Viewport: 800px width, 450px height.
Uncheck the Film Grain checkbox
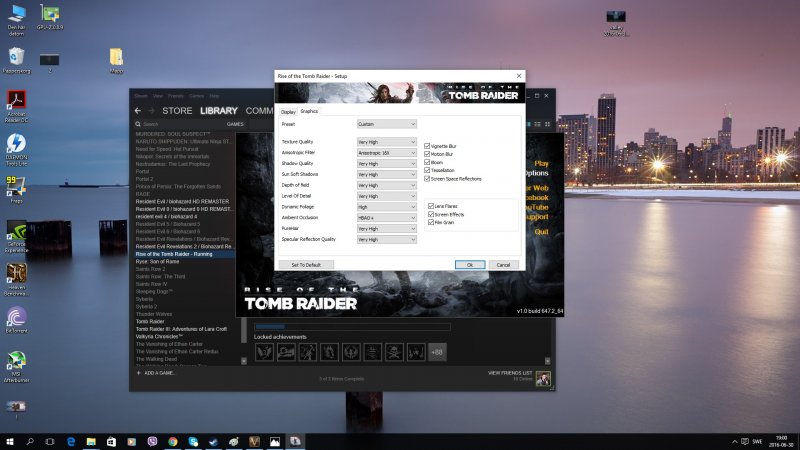431,222
